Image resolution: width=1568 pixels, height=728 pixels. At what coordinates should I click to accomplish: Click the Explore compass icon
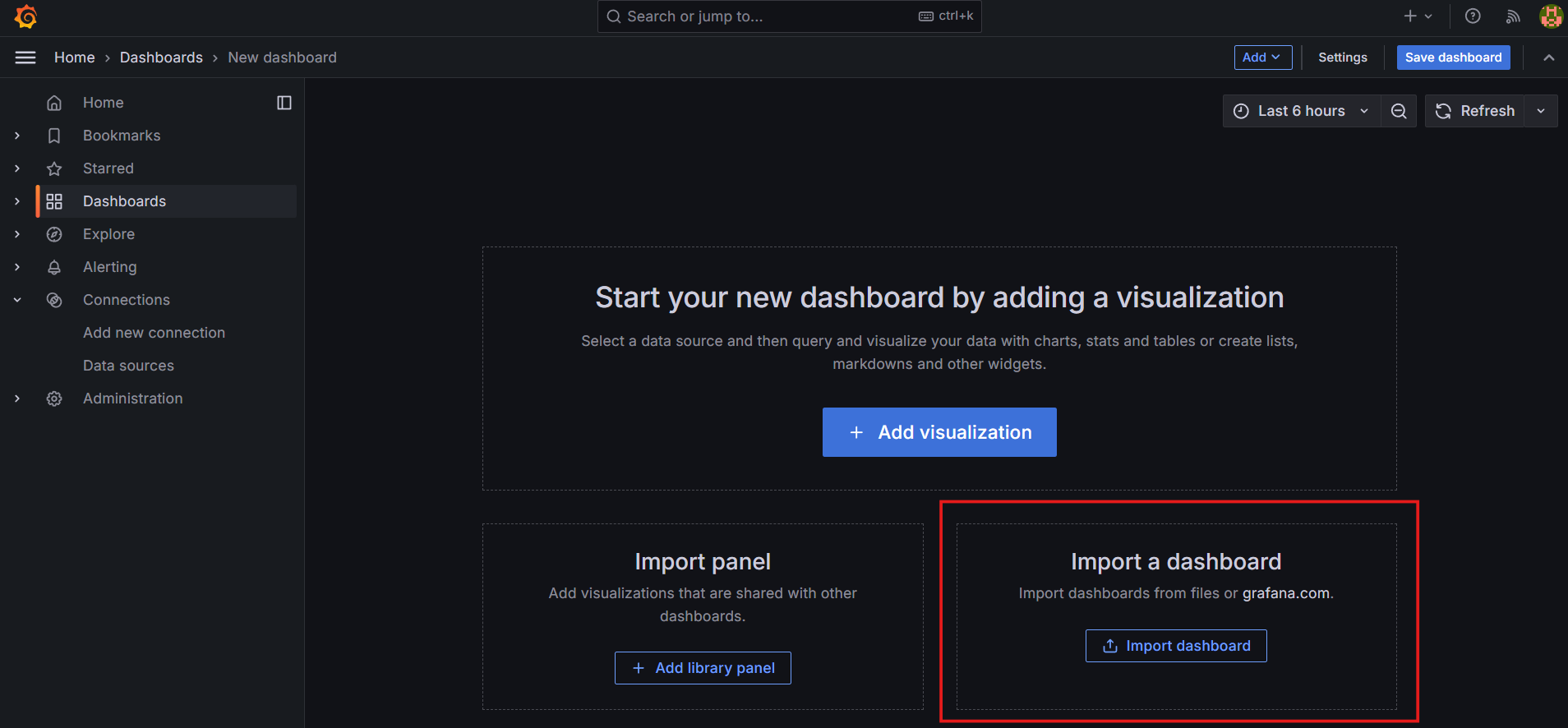pyautogui.click(x=54, y=234)
